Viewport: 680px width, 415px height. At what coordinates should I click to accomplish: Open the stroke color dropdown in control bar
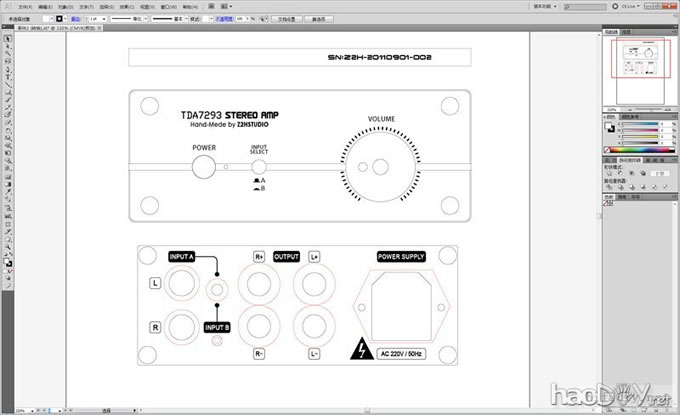(x=63, y=18)
